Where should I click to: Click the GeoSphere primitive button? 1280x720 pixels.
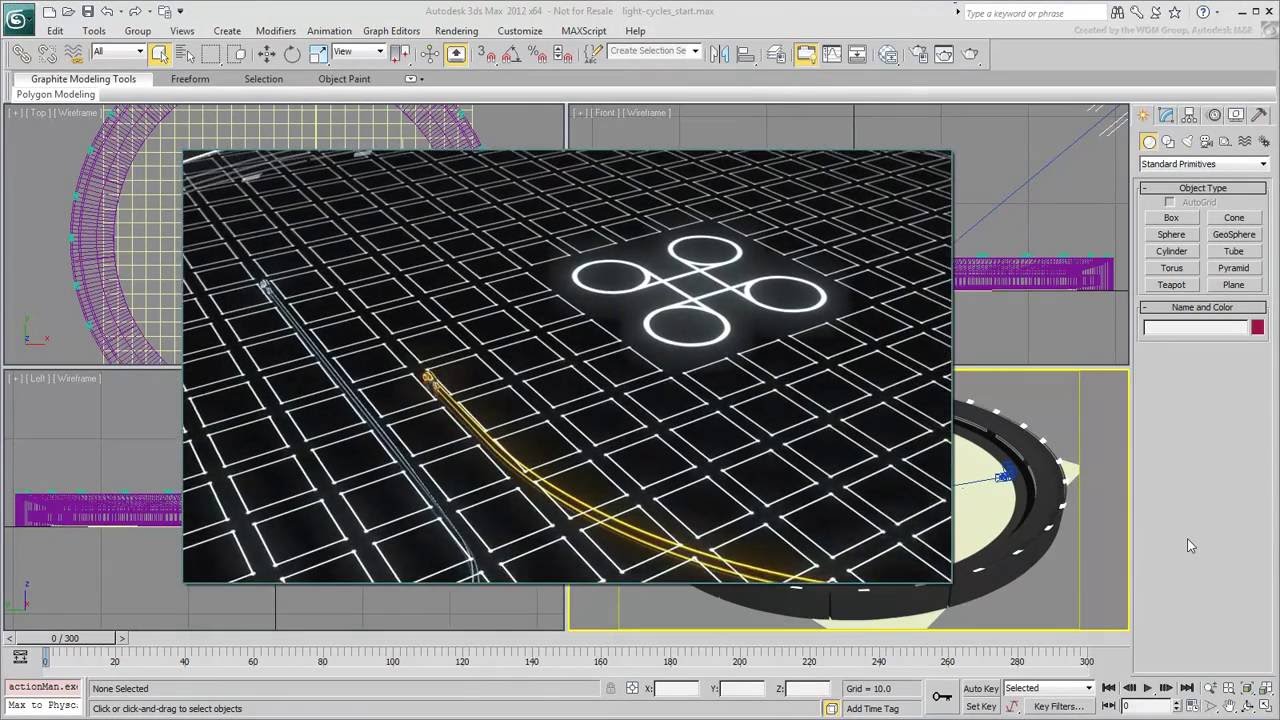1234,235
